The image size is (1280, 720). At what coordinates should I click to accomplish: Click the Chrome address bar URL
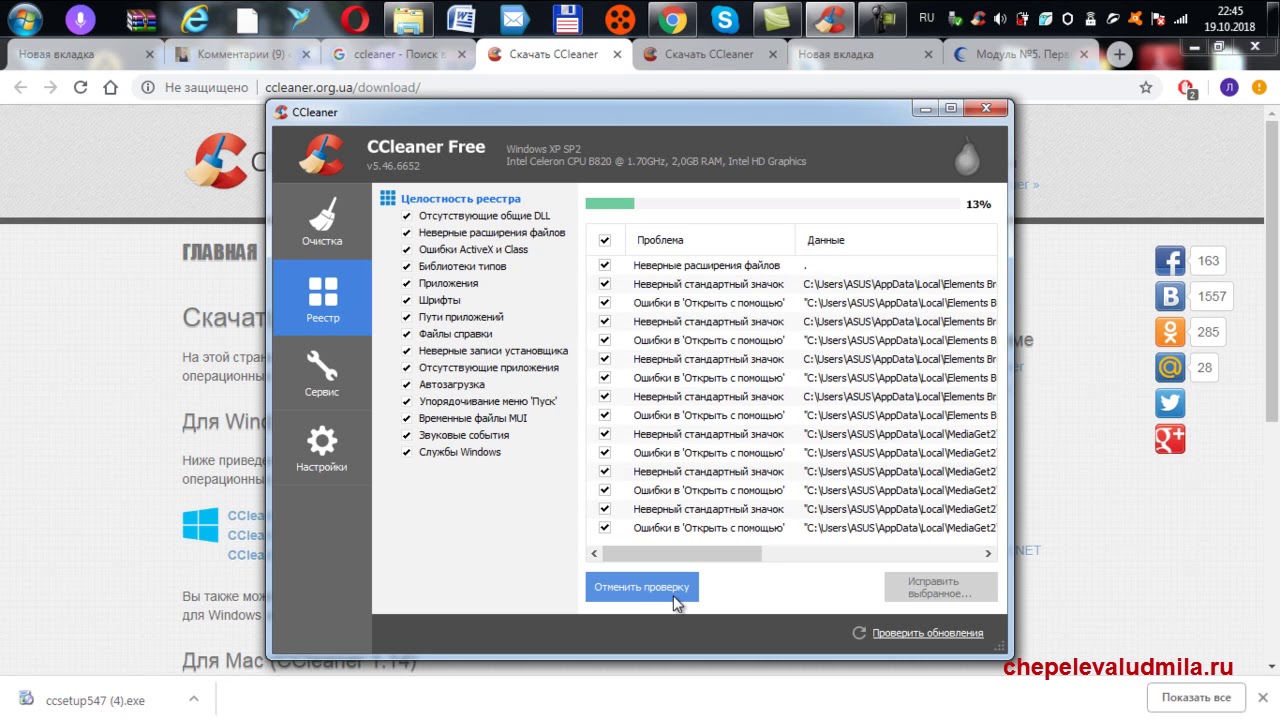pos(342,88)
